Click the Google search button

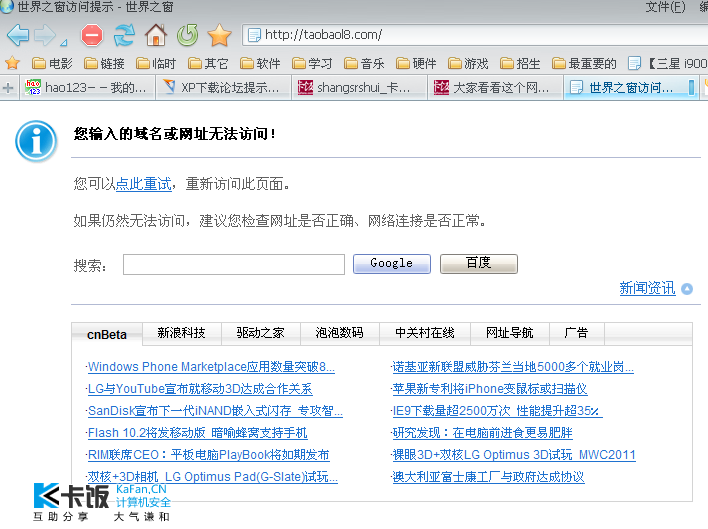391,264
